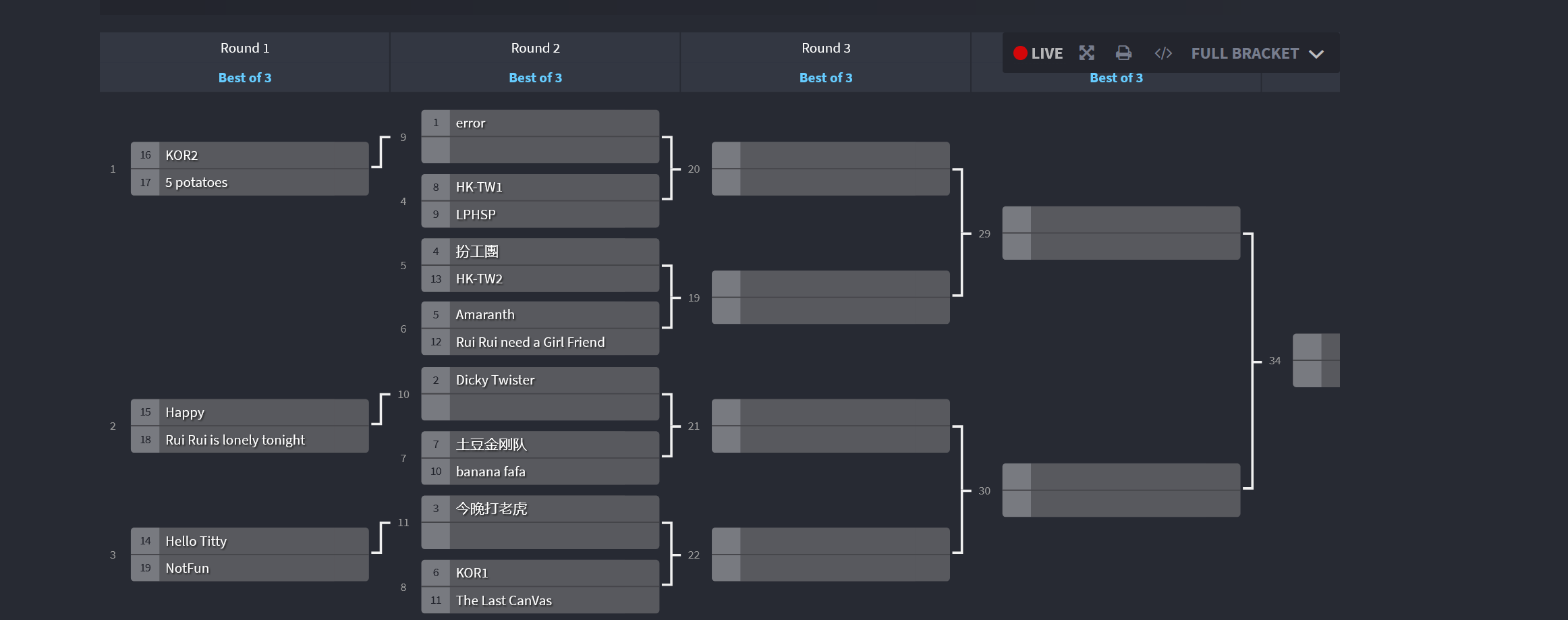Expand the FULL BRACKET dropdown
The image size is (1568, 620).
point(1257,53)
